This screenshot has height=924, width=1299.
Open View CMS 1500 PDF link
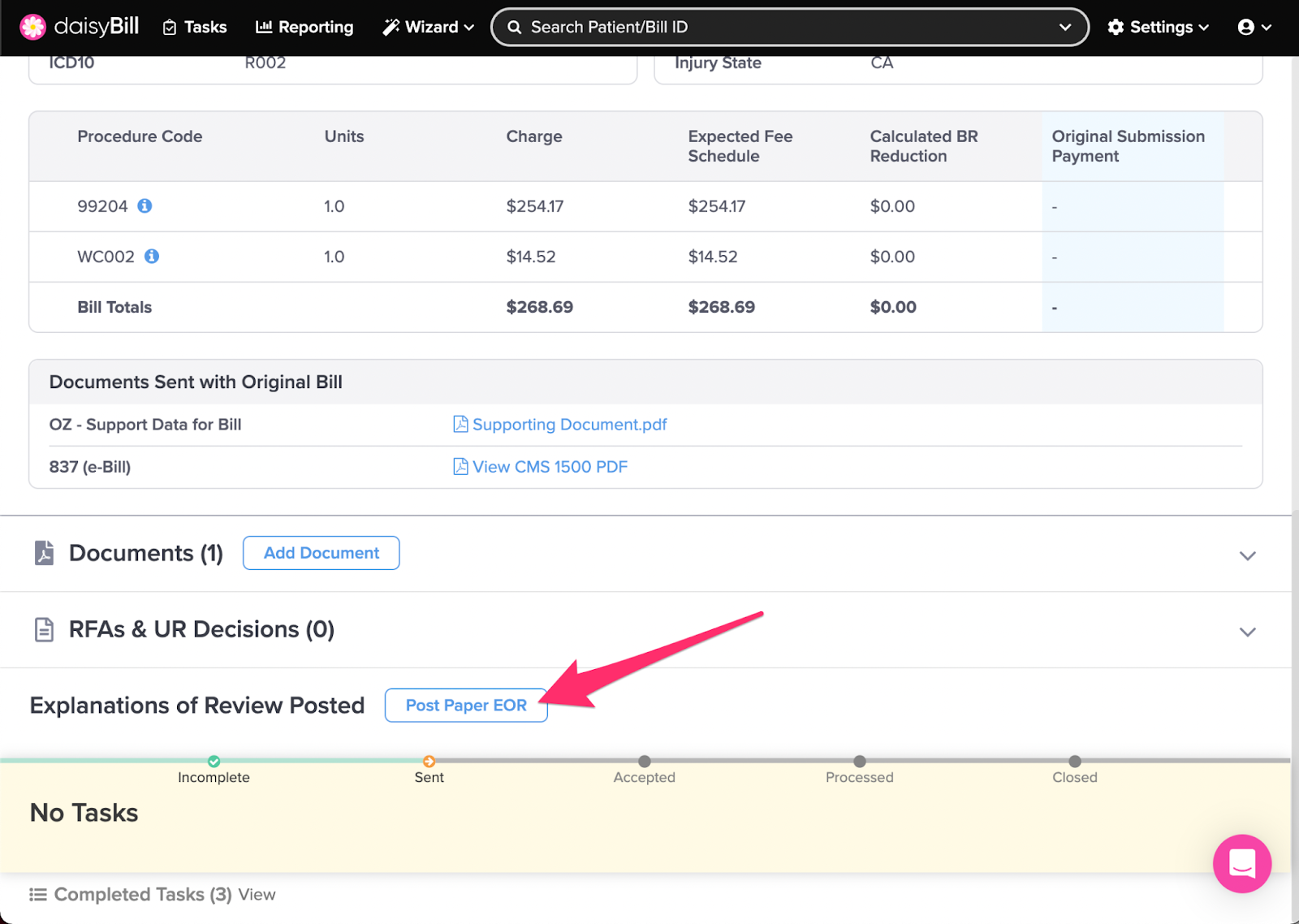point(549,467)
